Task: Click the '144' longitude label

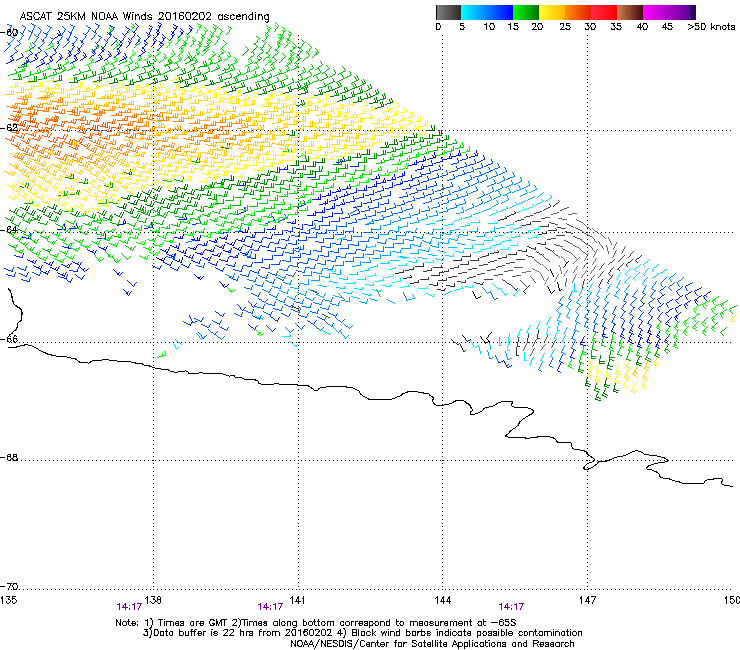Action: point(442,600)
